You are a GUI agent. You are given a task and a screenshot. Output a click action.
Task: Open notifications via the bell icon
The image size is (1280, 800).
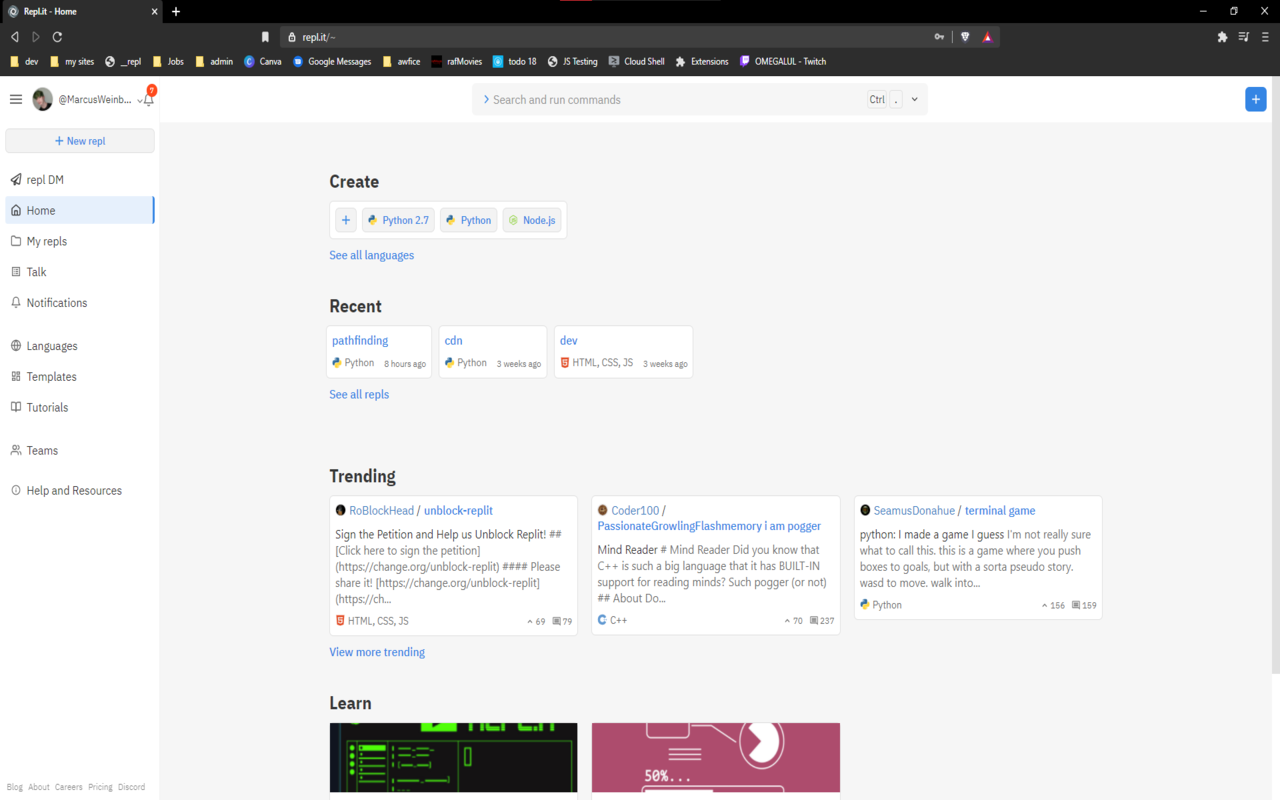pos(148,99)
